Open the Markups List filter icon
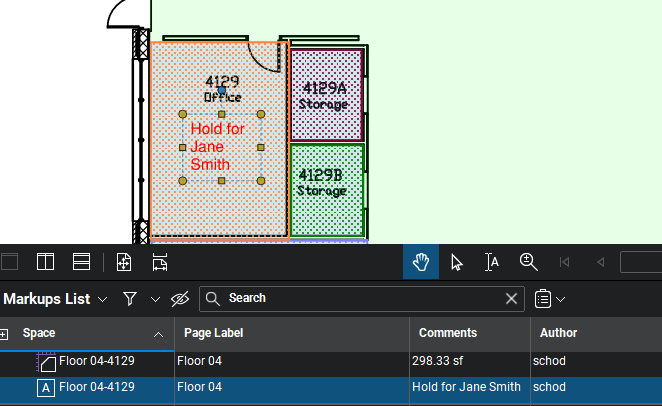662x406 pixels. 130,299
